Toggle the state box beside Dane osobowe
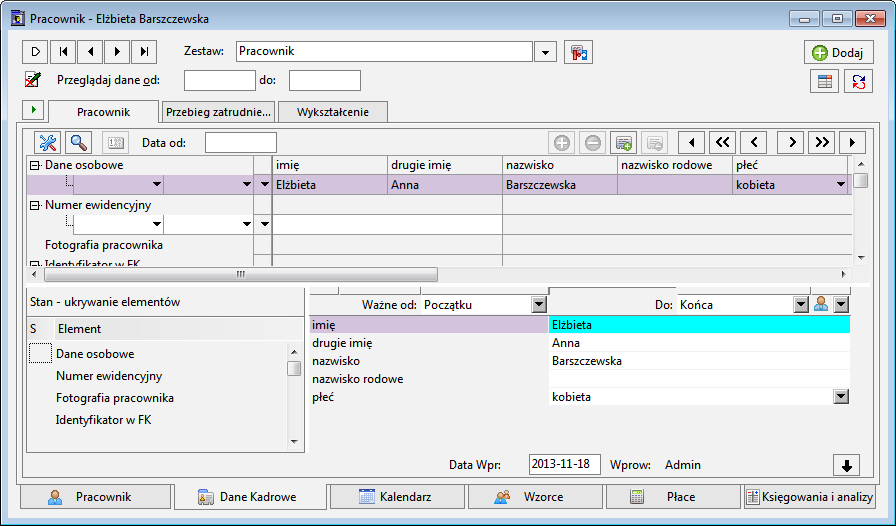 (x=40, y=353)
